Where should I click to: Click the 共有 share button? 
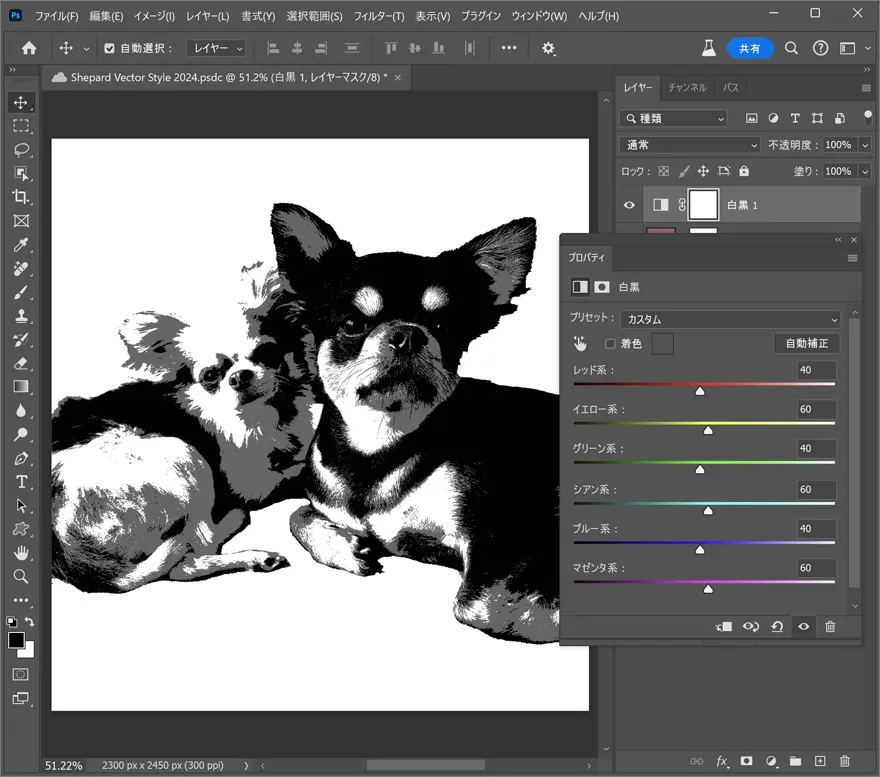pos(749,48)
